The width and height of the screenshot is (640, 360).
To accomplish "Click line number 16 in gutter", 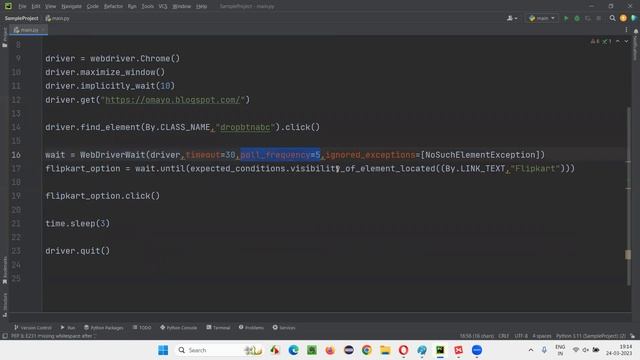I will (x=16, y=155).
